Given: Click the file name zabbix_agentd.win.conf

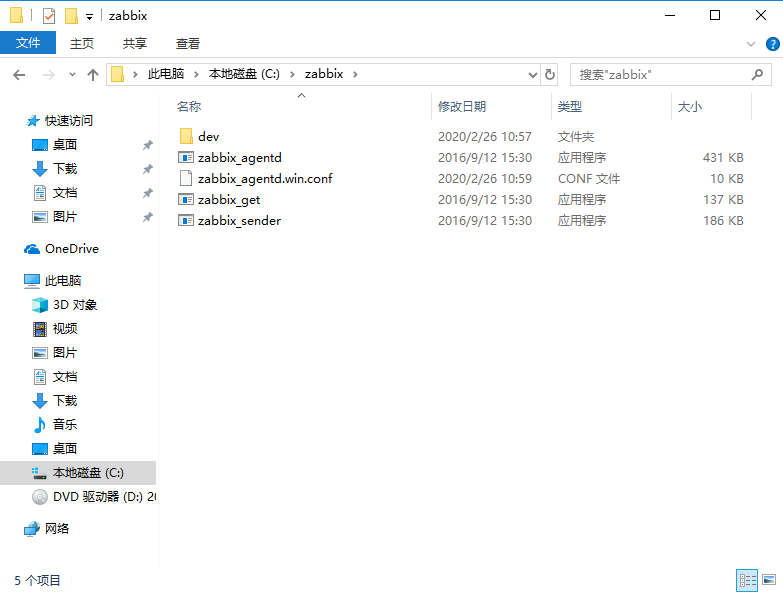Looking at the screenshot, I should tap(265, 178).
